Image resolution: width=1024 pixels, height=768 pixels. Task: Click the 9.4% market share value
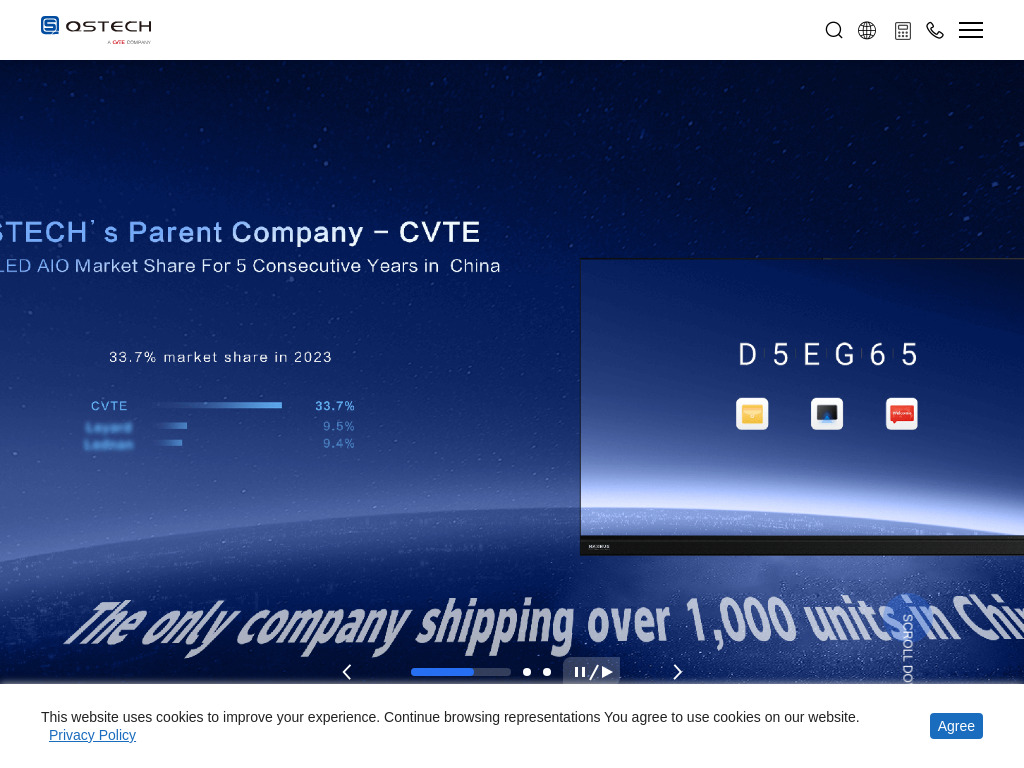(x=338, y=444)
